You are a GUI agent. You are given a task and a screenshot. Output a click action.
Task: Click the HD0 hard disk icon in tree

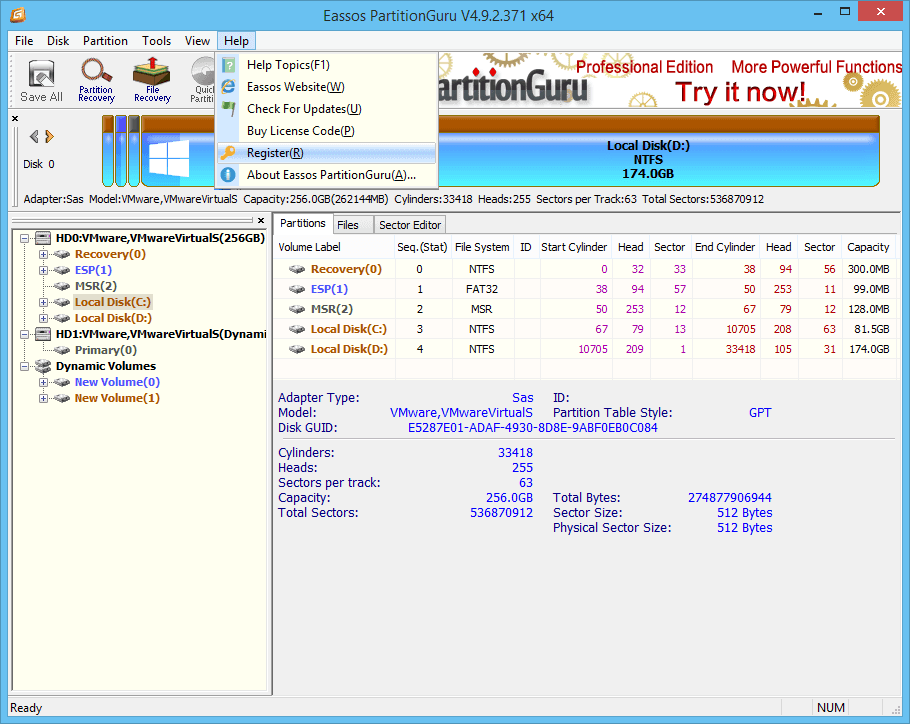[x=43, y=238]
